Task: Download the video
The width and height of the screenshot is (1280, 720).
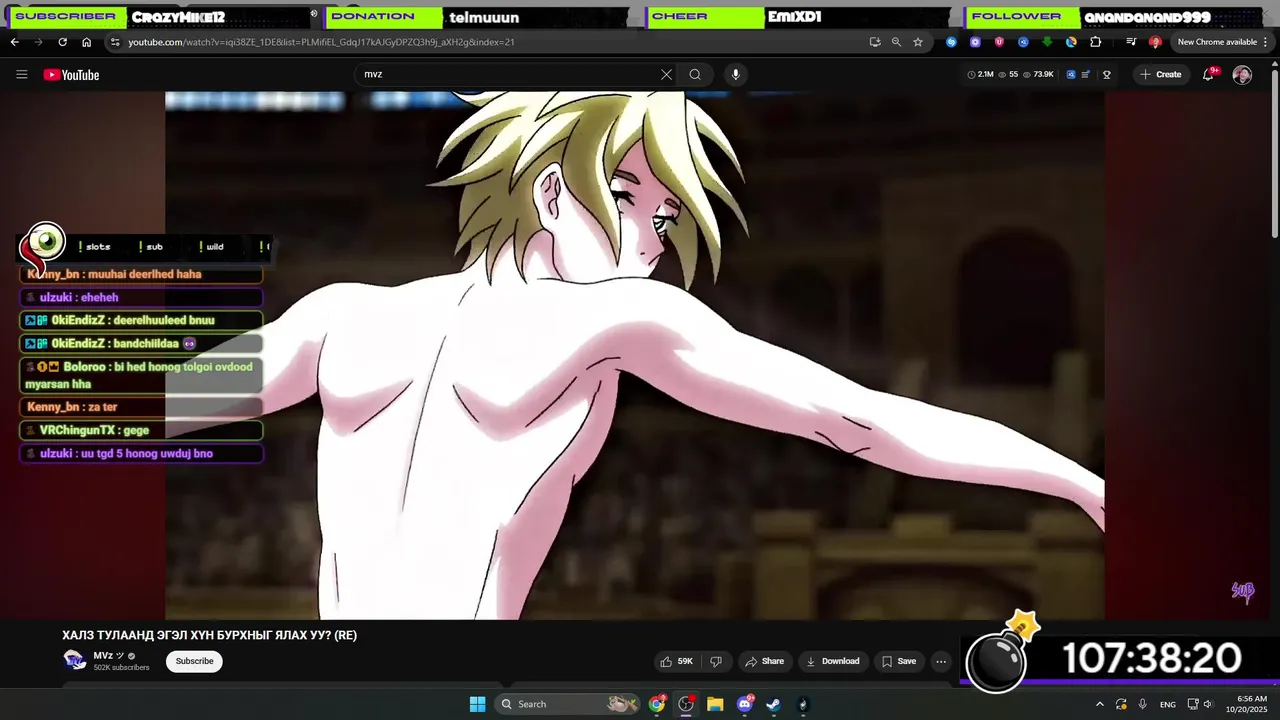Action: [833, 661]
